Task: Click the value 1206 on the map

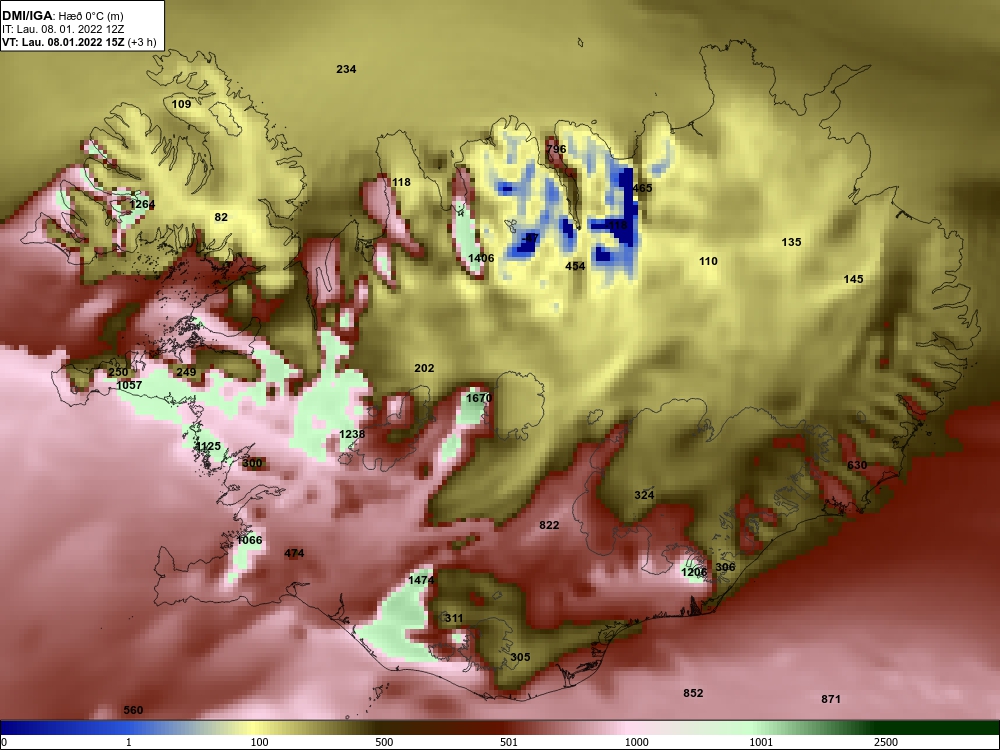Action: pos(694,572)
